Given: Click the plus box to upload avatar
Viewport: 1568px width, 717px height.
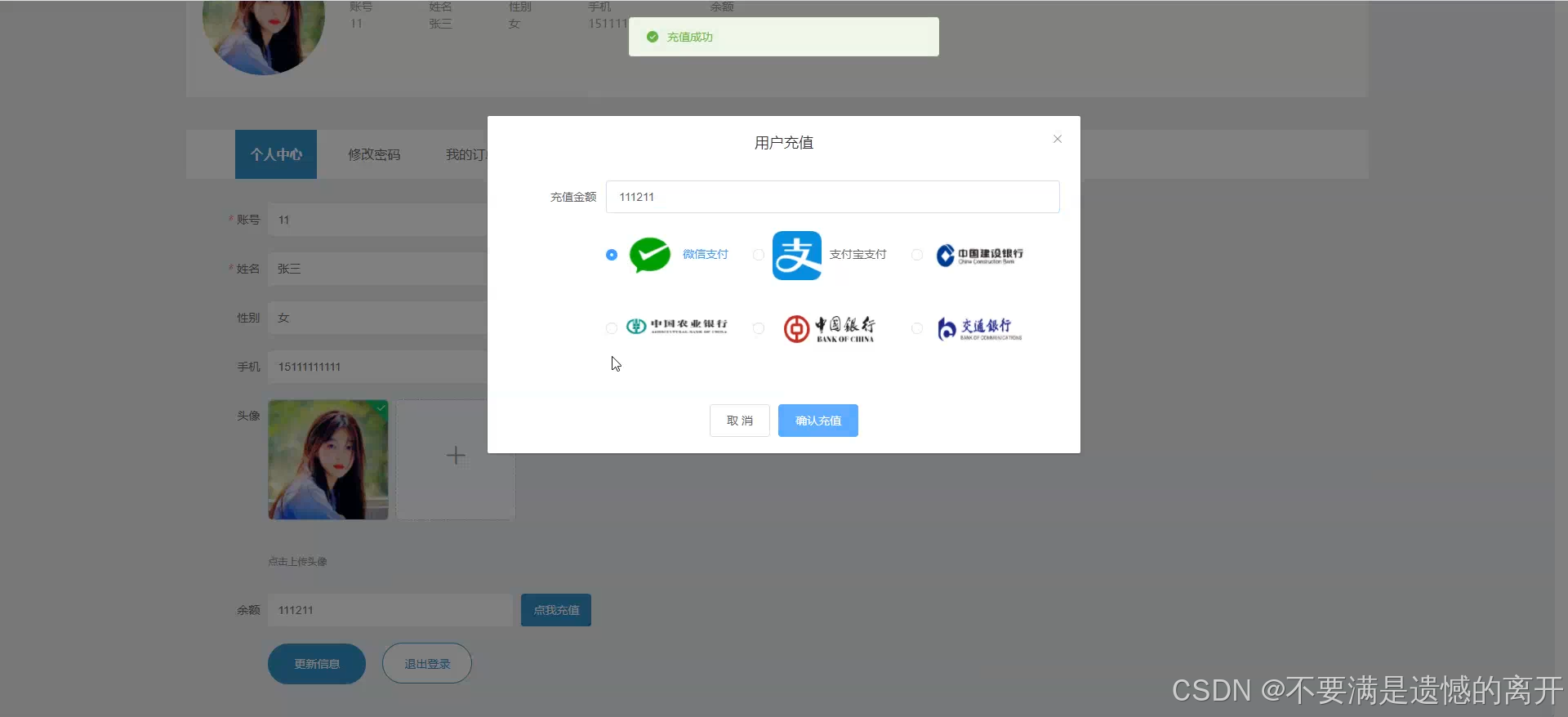Looking at the screenshot, I should tap(456, 460).
